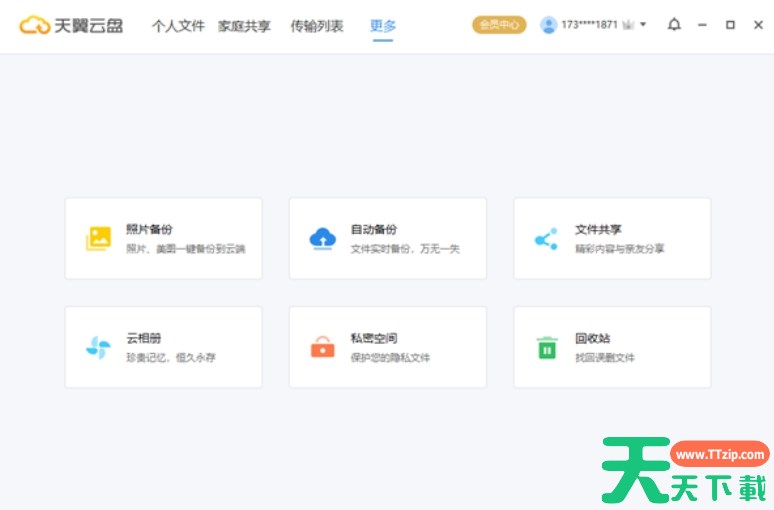Click the 文件共享 share icon

coord(546,239)
